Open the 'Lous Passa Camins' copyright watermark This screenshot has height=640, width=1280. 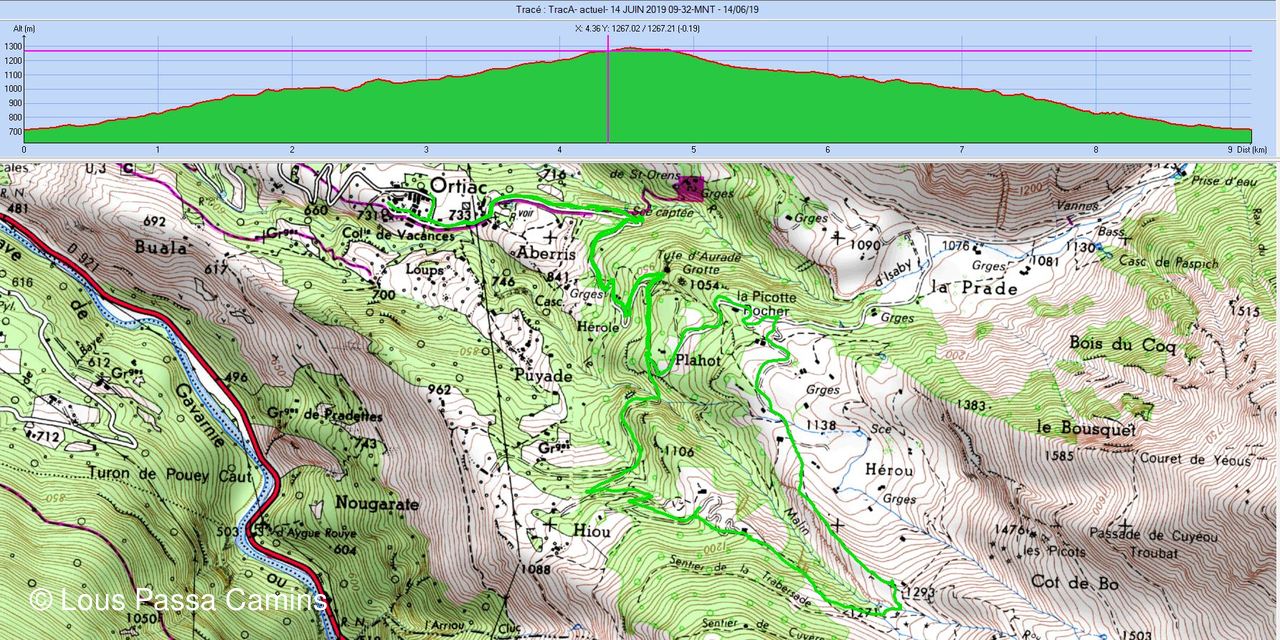(x=178, y=600)
